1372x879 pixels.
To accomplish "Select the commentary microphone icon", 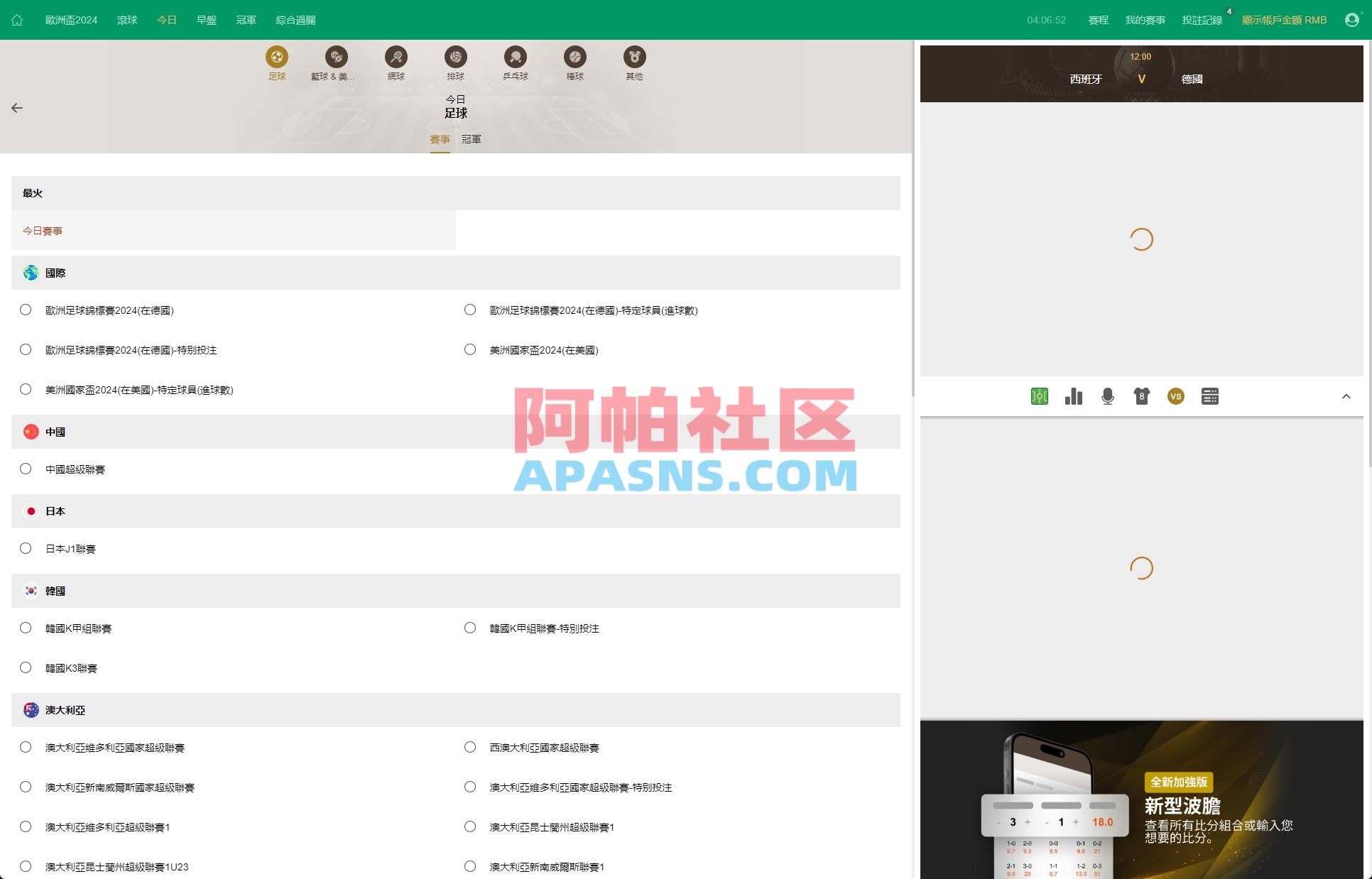I will 1107,396.
